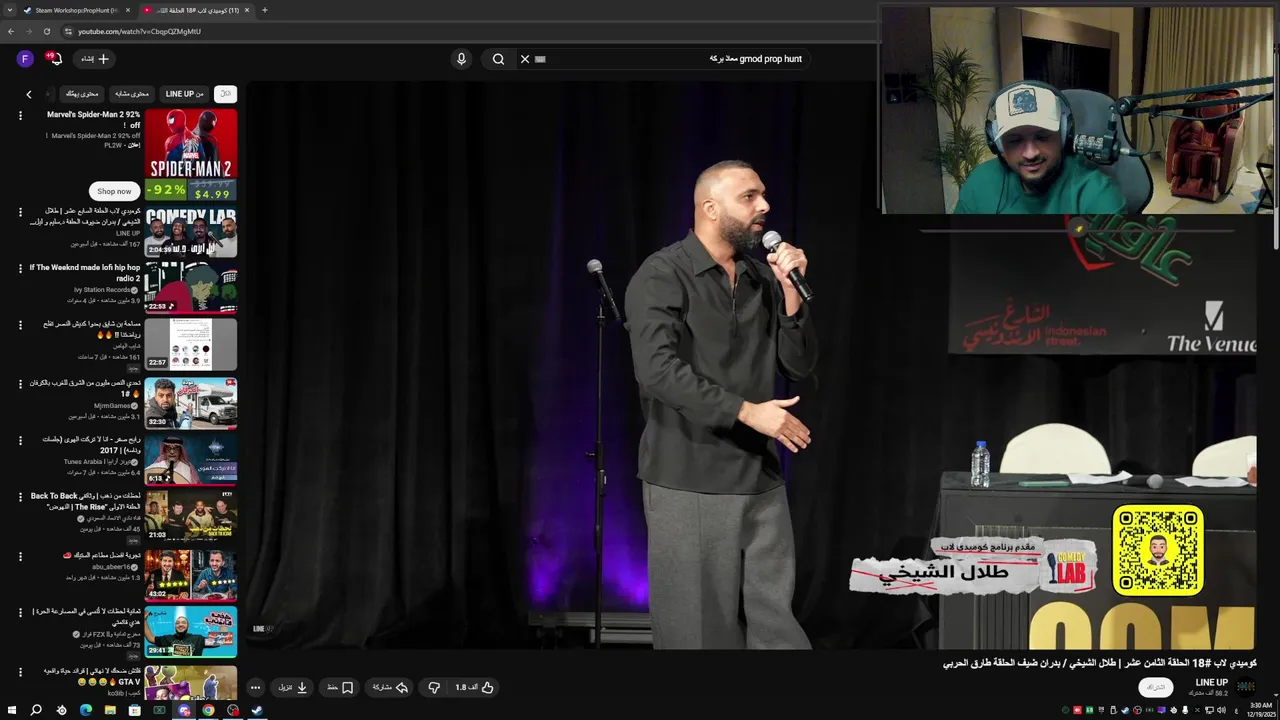The height and width of the screenshot is (720, 1280).
Task: Save the video with the bookmark button
Action: click(340, 688)
